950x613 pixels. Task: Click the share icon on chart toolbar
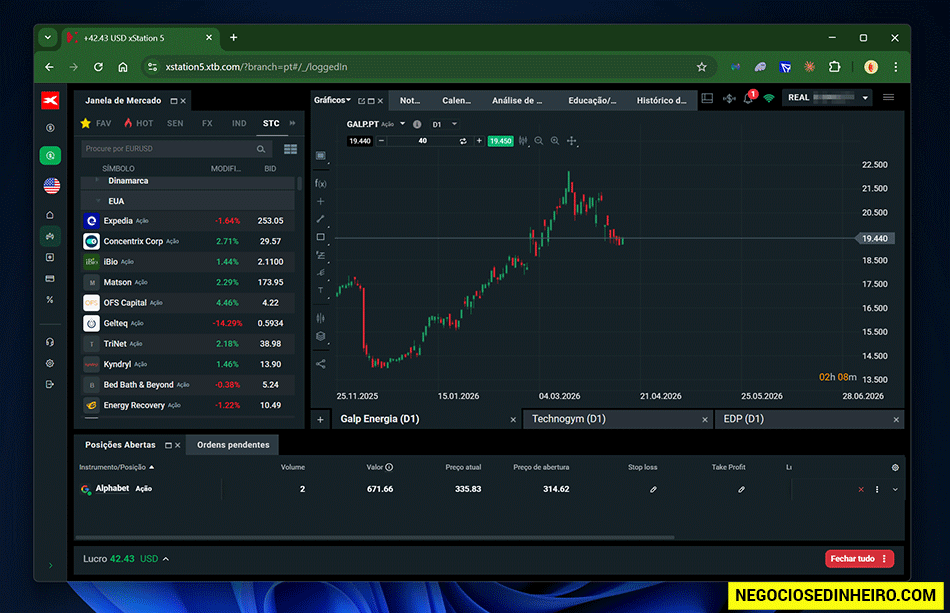pyautogui.click(x=321, y=363)
